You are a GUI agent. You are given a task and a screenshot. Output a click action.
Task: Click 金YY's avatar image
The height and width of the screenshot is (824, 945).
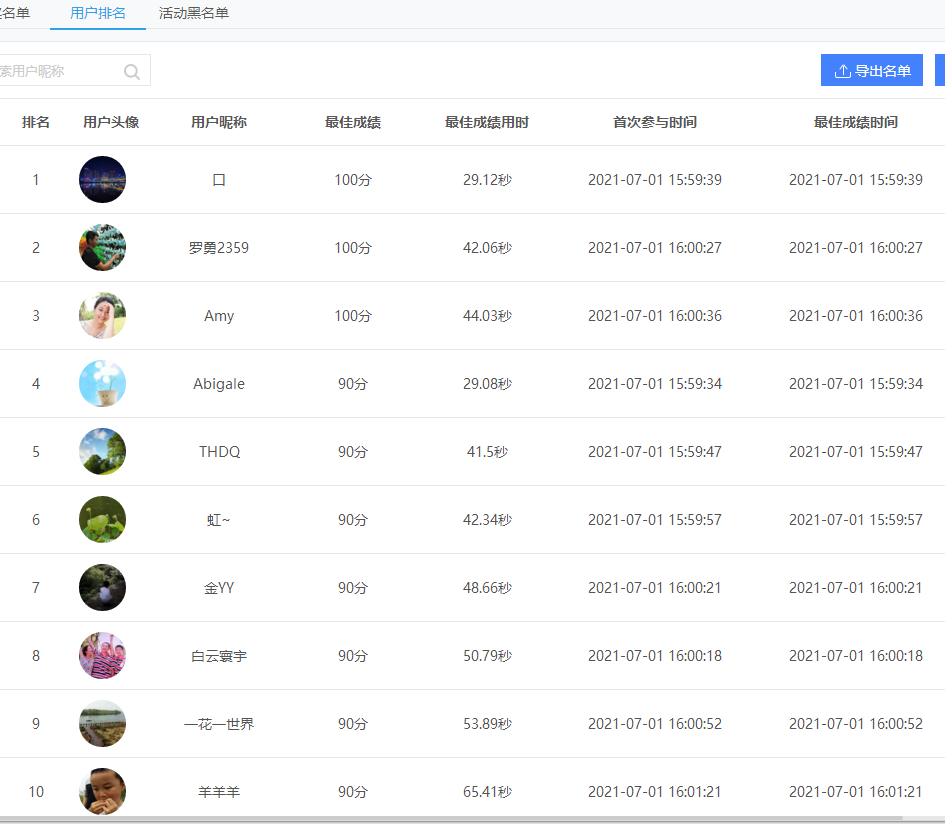(x=102, y=588)
